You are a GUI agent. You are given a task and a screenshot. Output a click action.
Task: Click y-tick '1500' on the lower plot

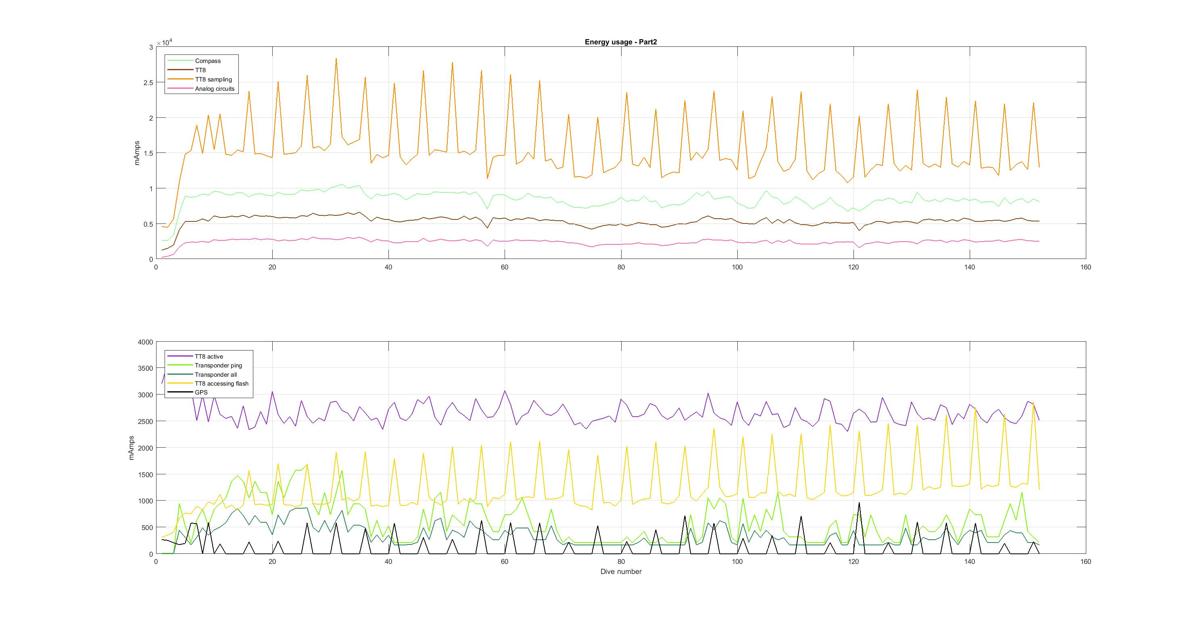coord(145,475)
